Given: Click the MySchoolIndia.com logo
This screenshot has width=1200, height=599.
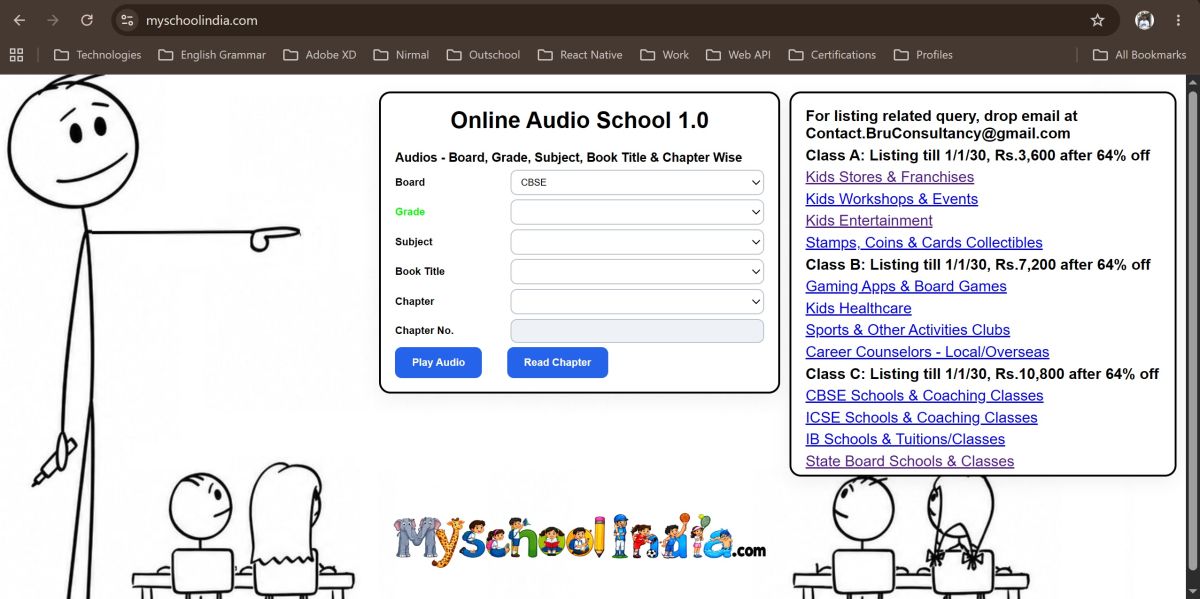Looking at the screenshot, I should click(x=580, y=538).
